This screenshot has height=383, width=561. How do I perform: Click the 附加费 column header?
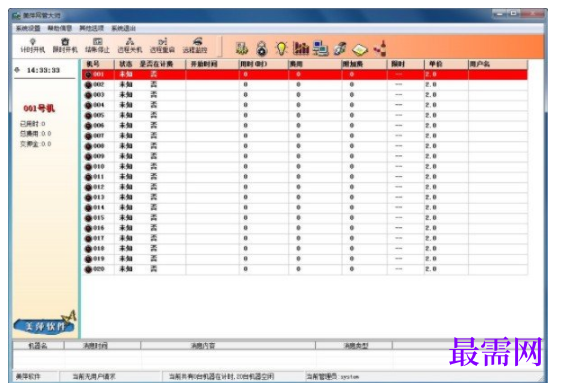(x=365, y=64)
